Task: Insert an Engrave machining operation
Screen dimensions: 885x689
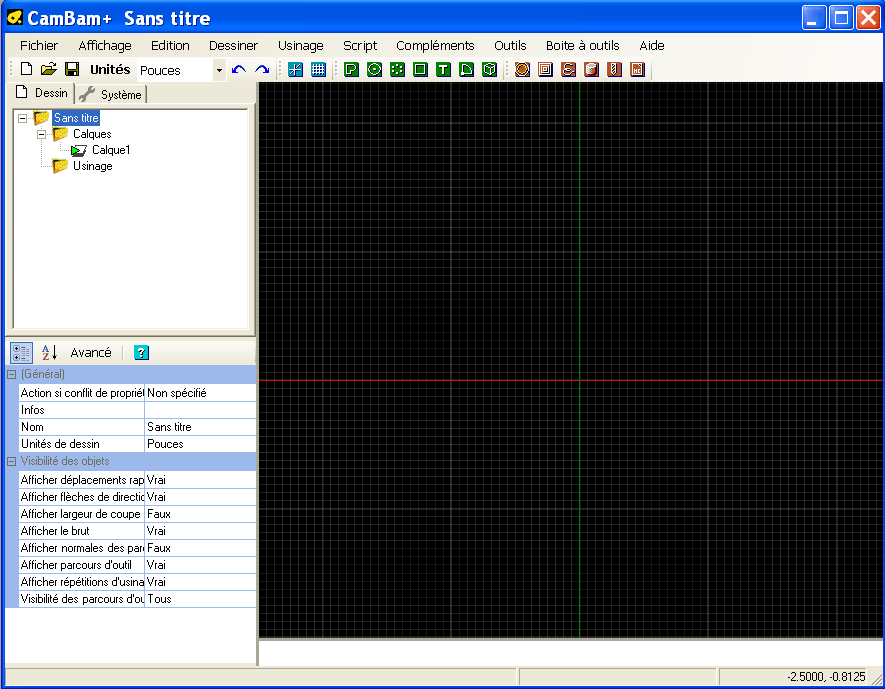Action: tap(568, 69)
